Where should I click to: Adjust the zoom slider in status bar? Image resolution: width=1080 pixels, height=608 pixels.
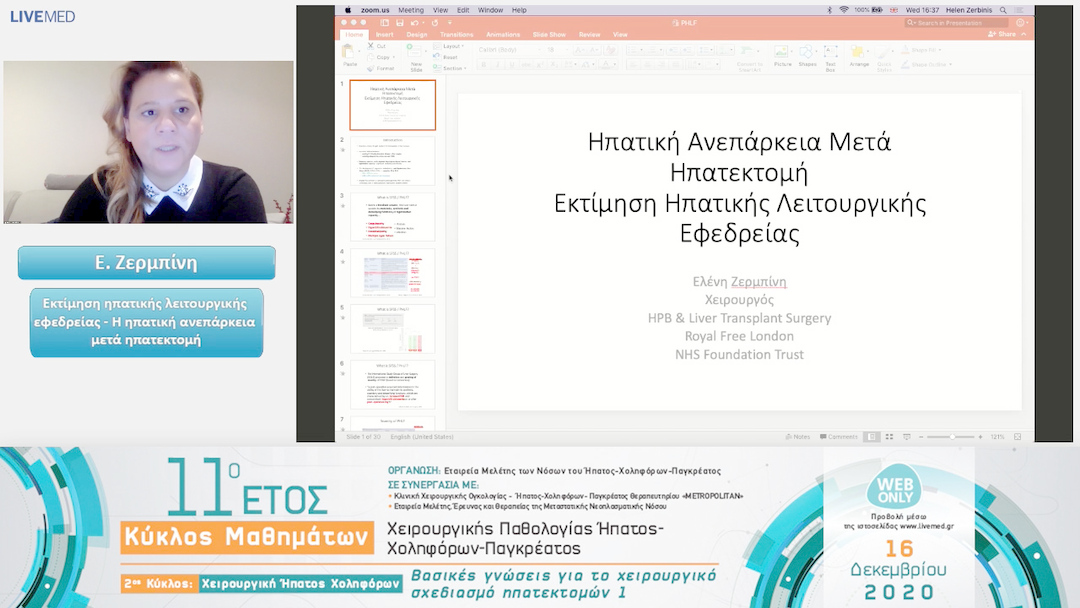(951, 437)
